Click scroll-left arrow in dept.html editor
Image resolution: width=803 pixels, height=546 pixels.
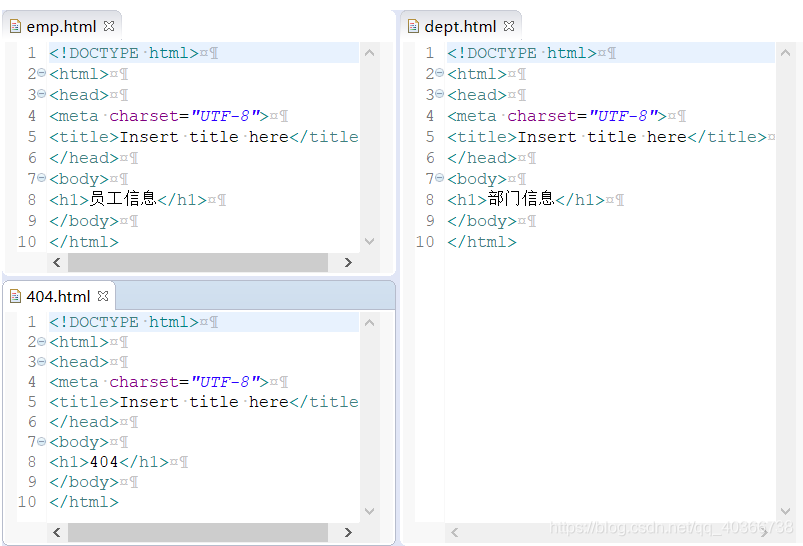(454, 533)
